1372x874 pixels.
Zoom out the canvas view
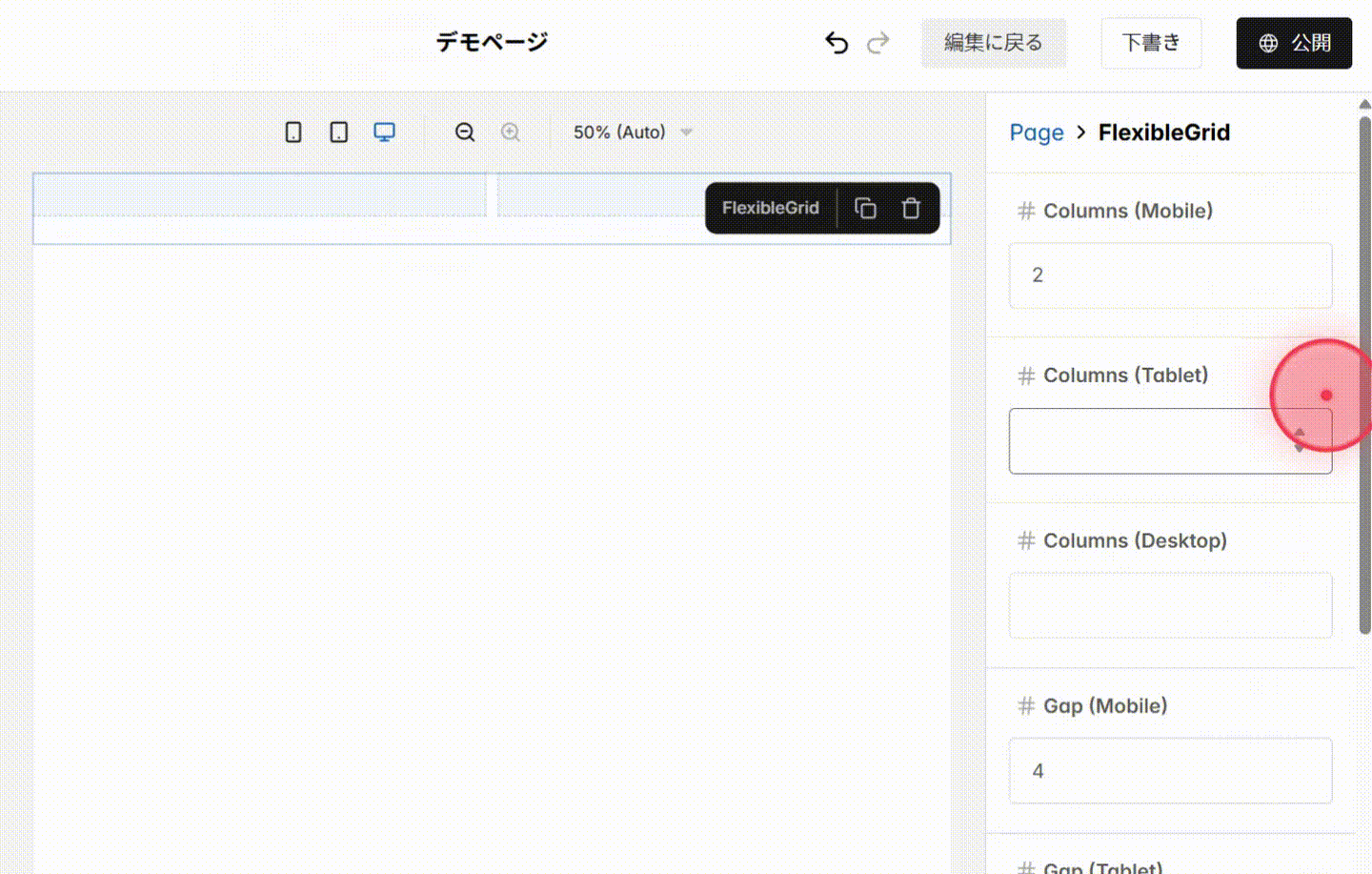coord(465,132)
